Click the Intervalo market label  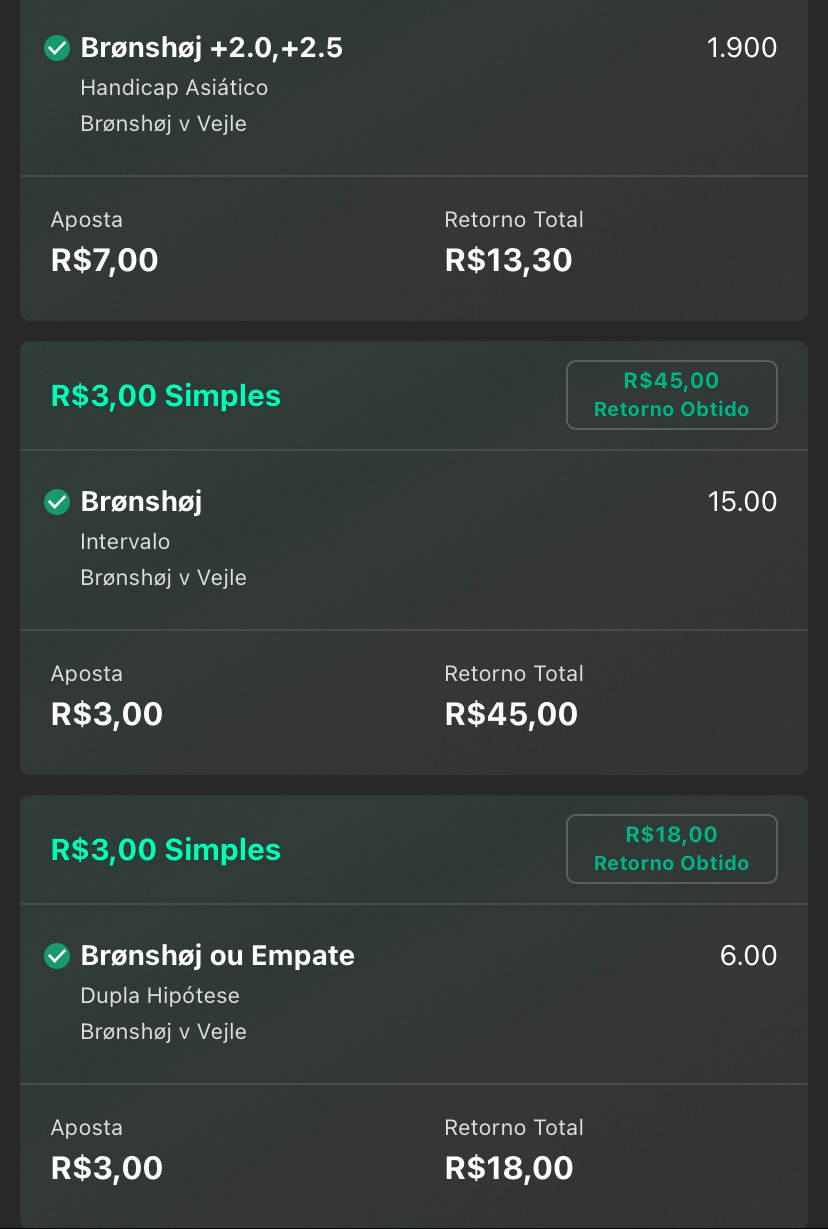(x=125, y=542)
